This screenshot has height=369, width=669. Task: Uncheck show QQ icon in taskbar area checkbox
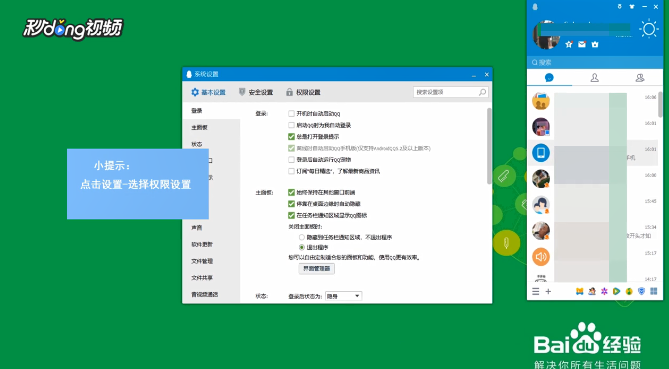(x=291, y=215)
